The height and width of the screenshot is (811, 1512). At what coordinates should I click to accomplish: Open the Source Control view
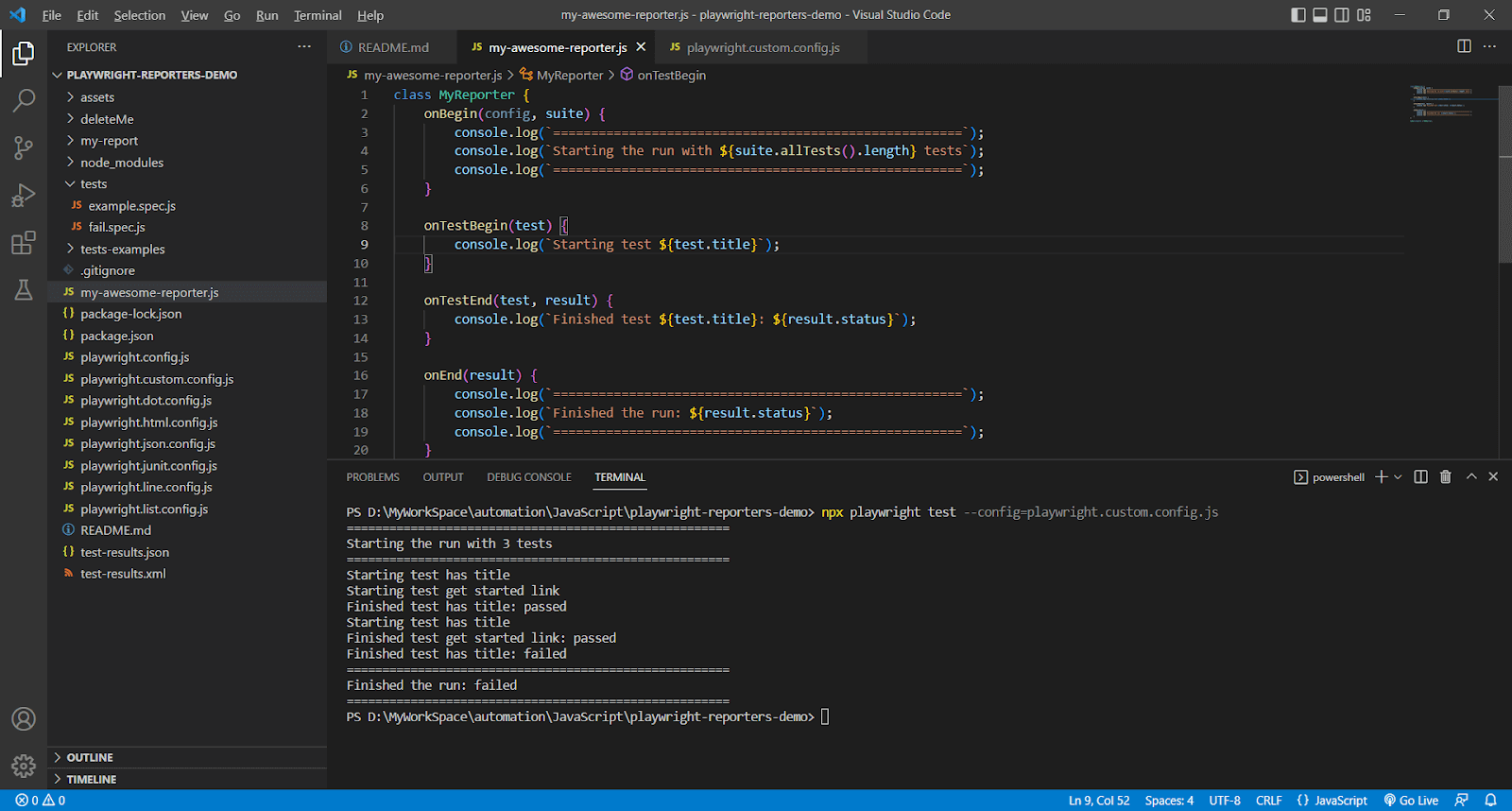24,147
